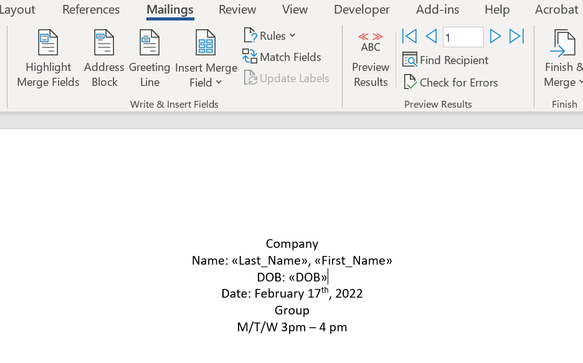Click Update Labels
583x363 pixels.
point(286,78)
